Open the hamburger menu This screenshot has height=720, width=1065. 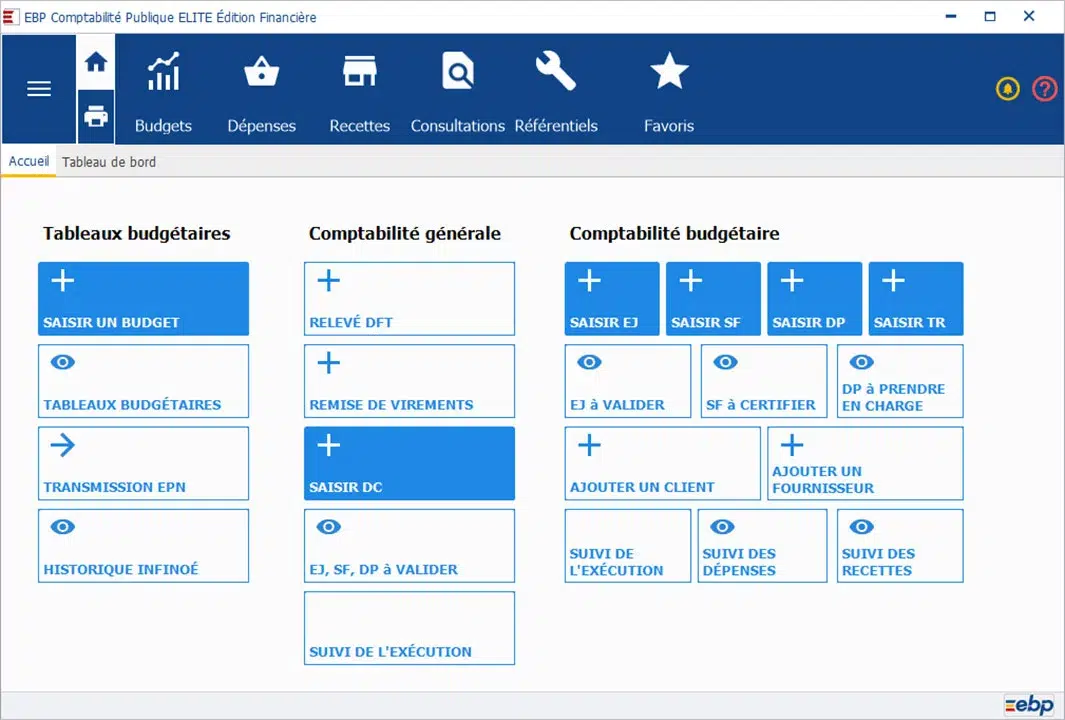coord(39,89)
